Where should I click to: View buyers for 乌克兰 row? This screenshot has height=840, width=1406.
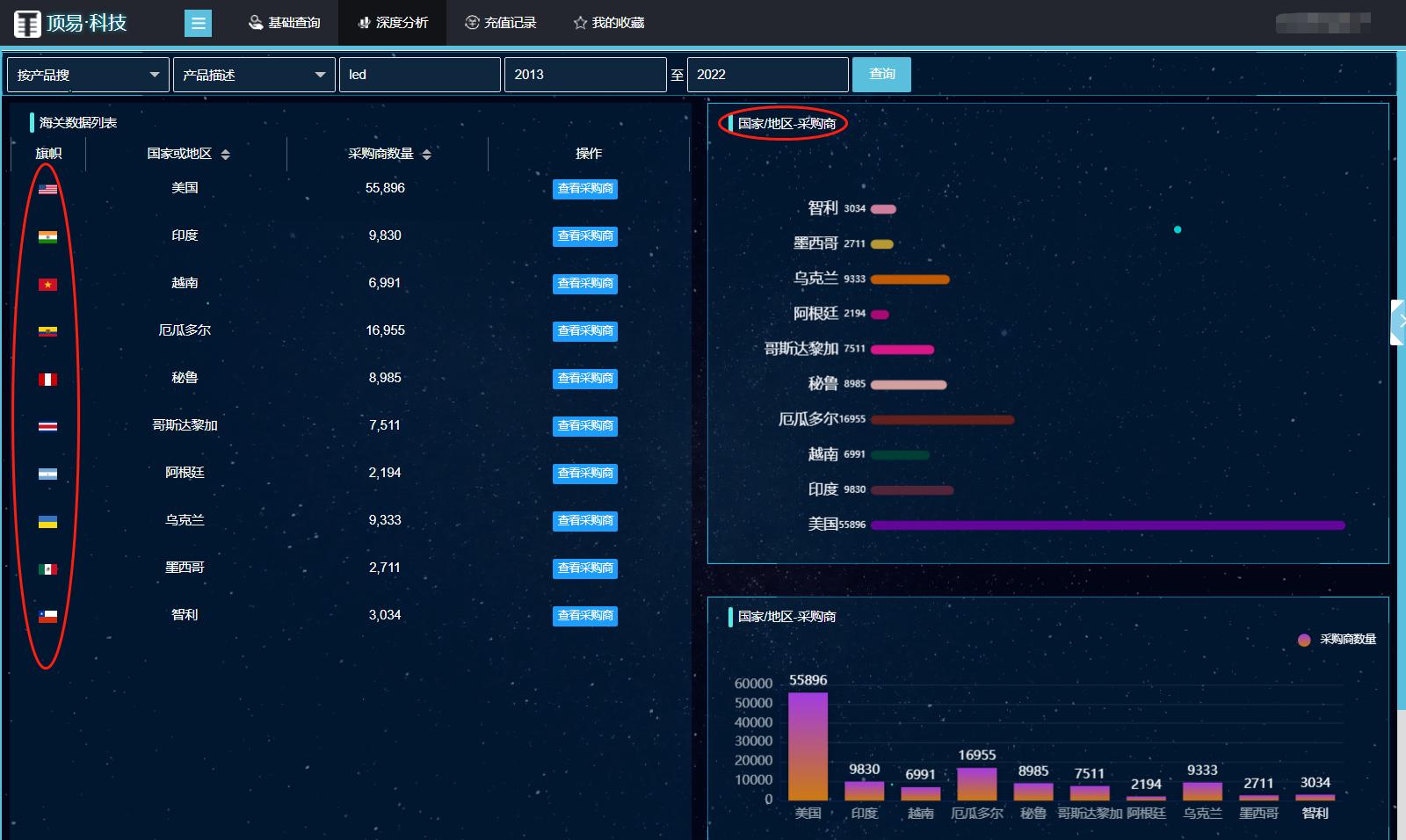pos(585,521)
